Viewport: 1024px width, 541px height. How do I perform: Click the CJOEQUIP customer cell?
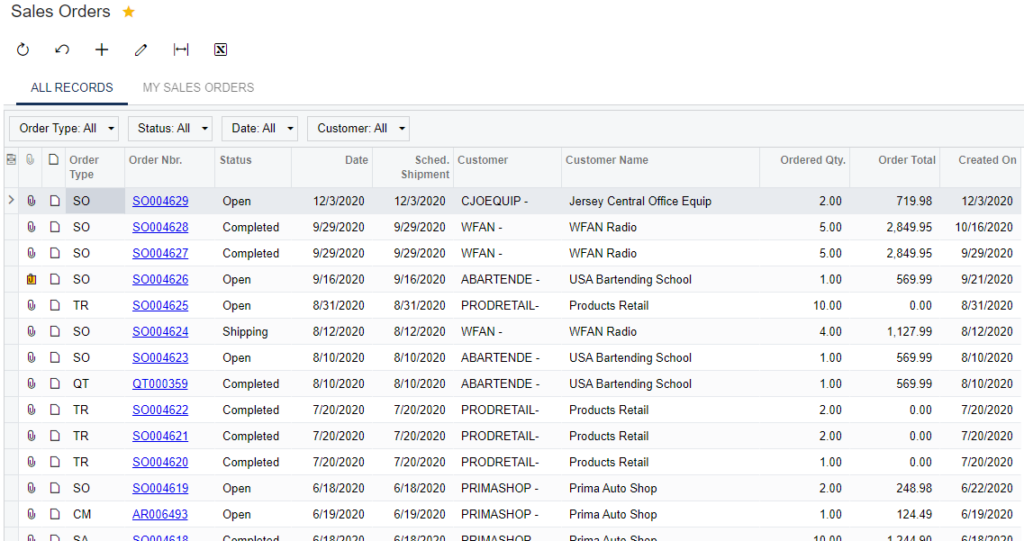(507, 201)
